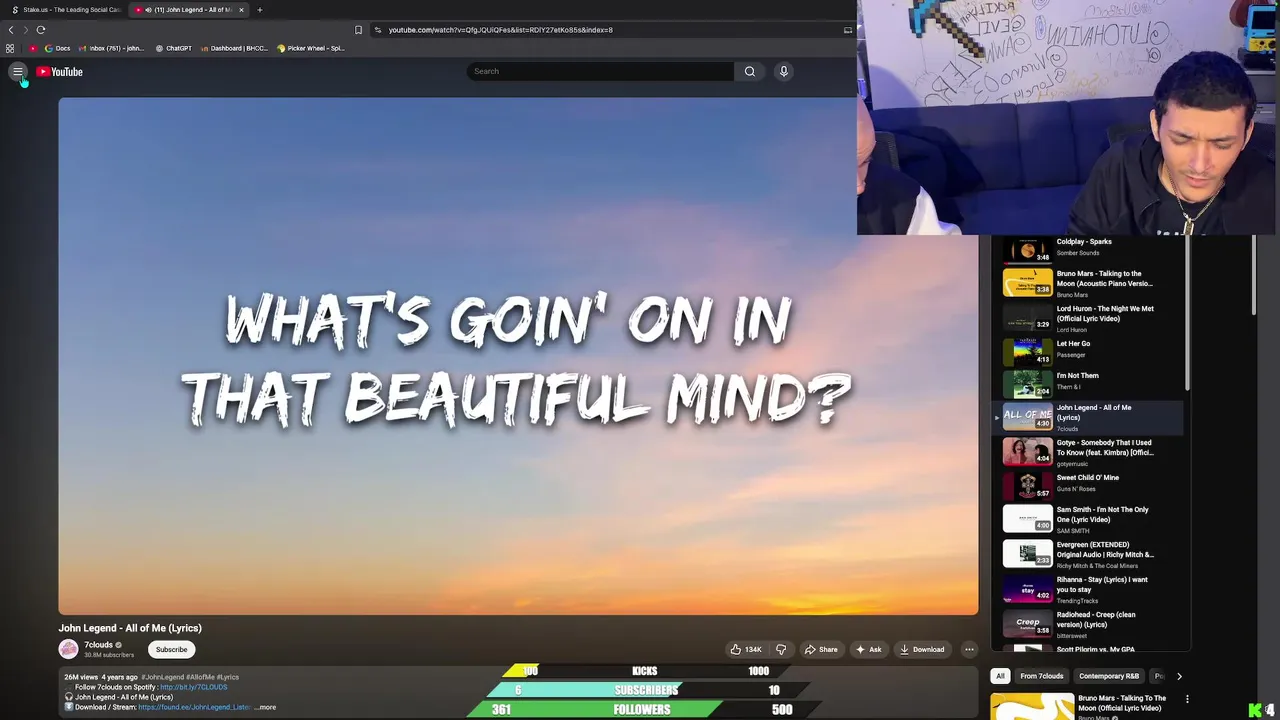Image resolution: width=1280 pixels, height=720 pixels.
Task: Download the video
Action: 921,650
